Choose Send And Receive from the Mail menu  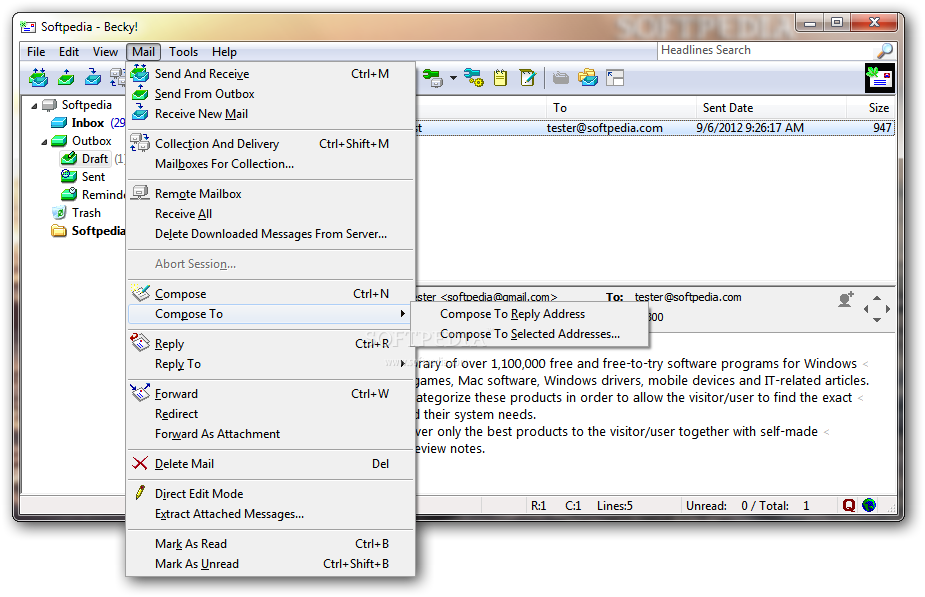click(270, 74)
